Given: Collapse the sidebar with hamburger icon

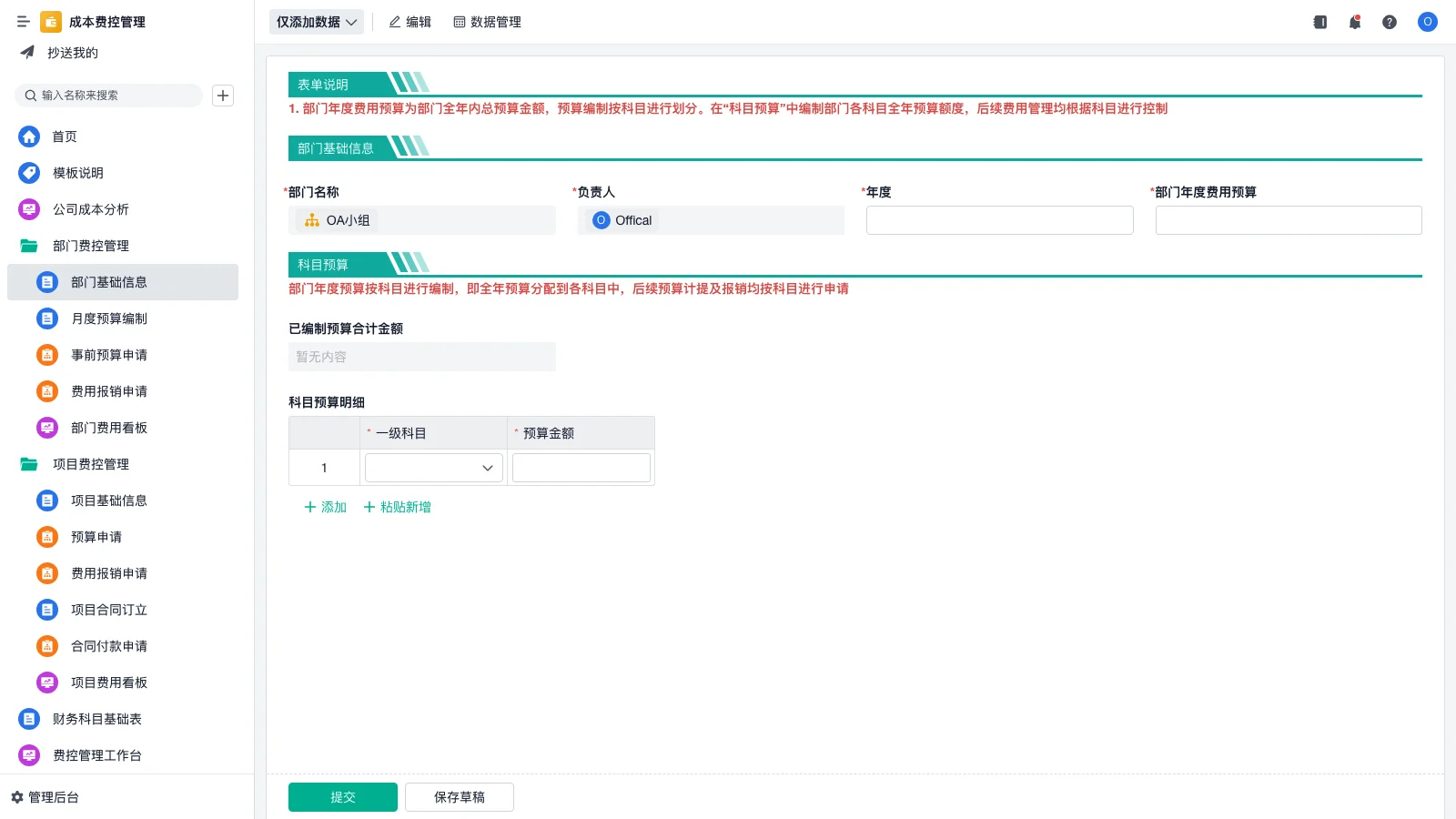Looking at the screenshot, I should pyautogui.click(x=24, y=22).
